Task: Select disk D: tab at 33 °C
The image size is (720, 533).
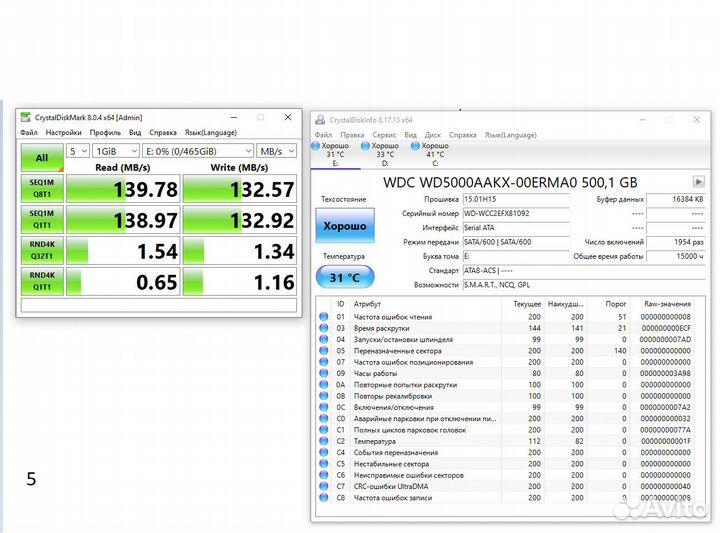Action: (385, 154)
